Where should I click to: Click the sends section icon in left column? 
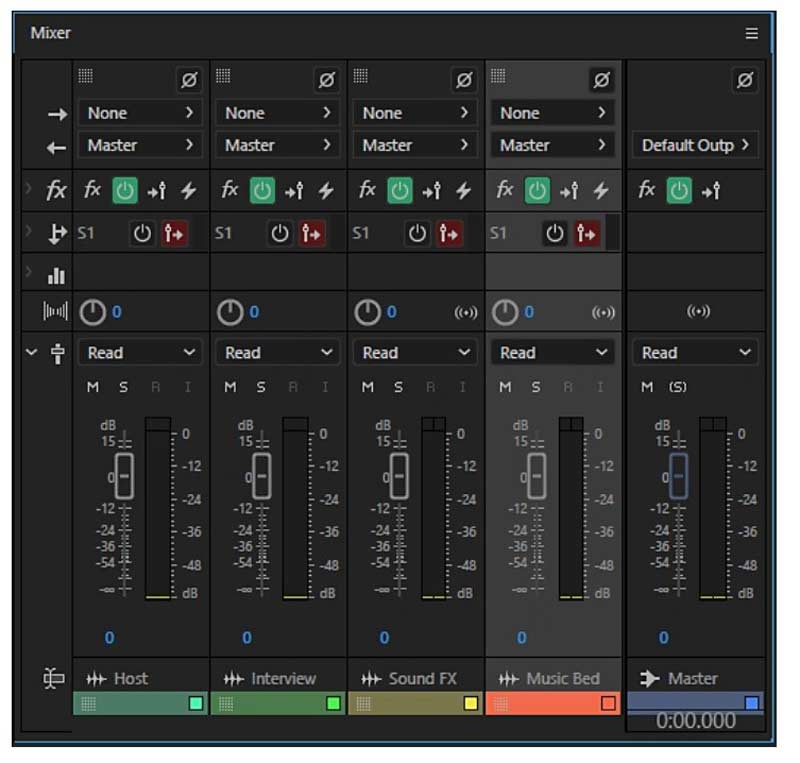tap(57, 234)
